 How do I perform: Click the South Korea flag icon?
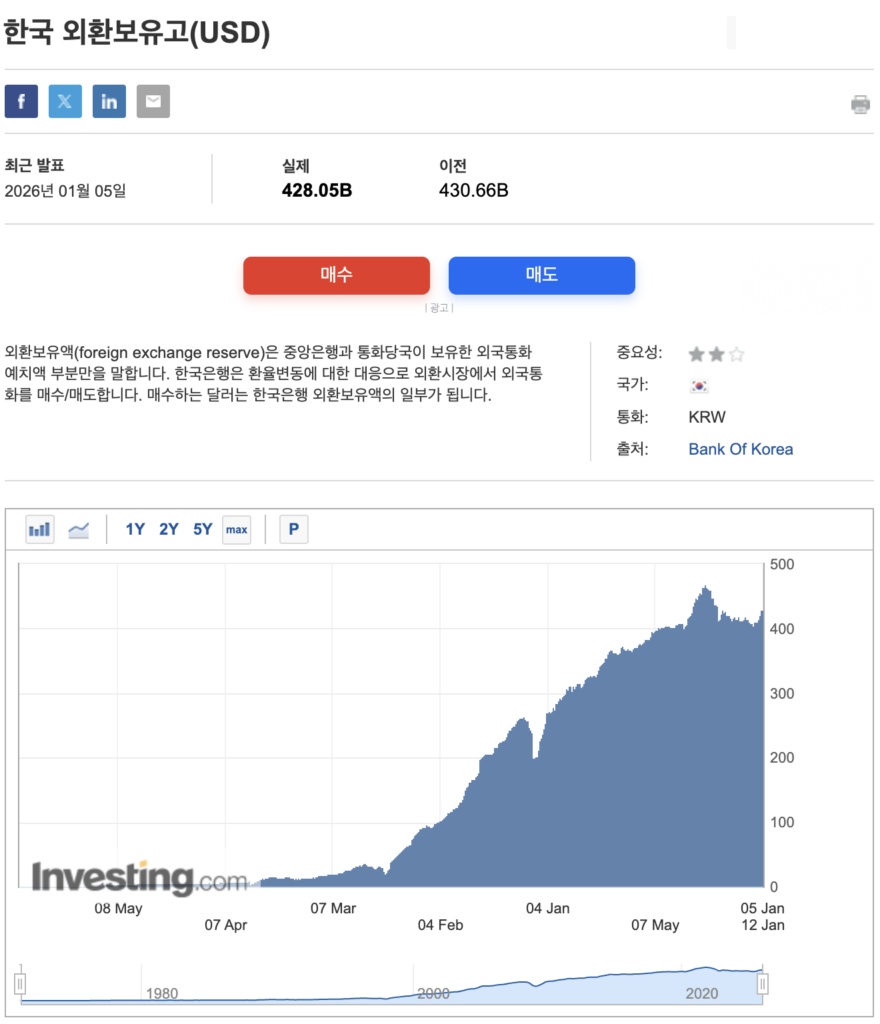699,386
